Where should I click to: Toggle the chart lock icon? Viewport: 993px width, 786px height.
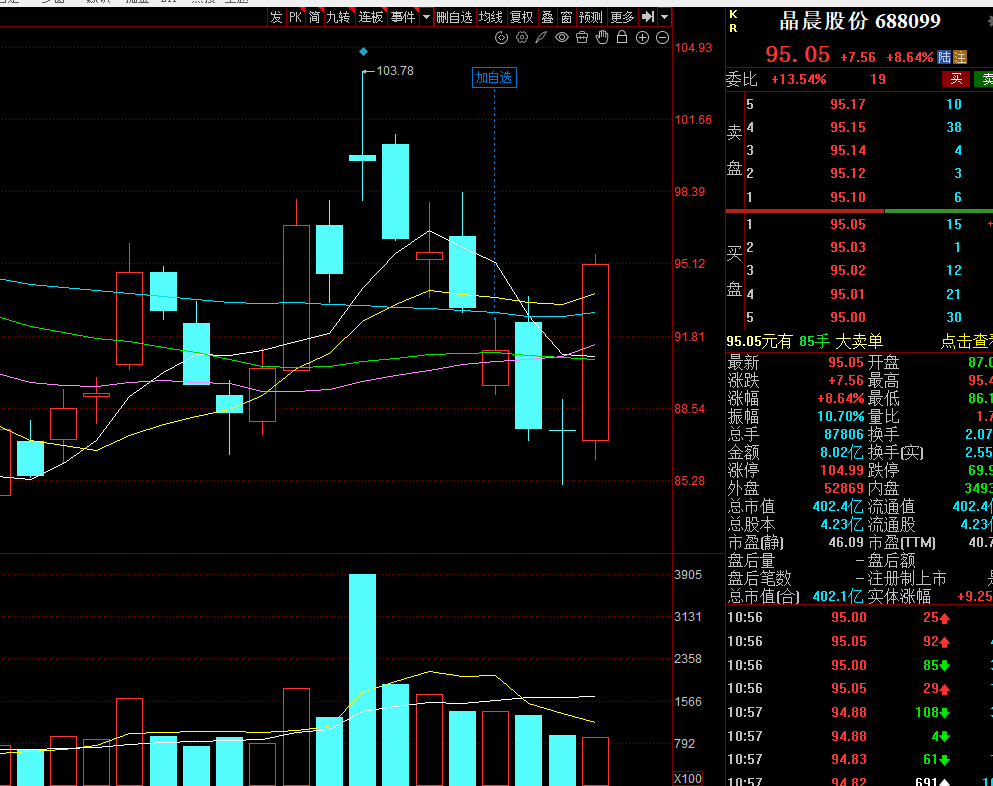622,37
